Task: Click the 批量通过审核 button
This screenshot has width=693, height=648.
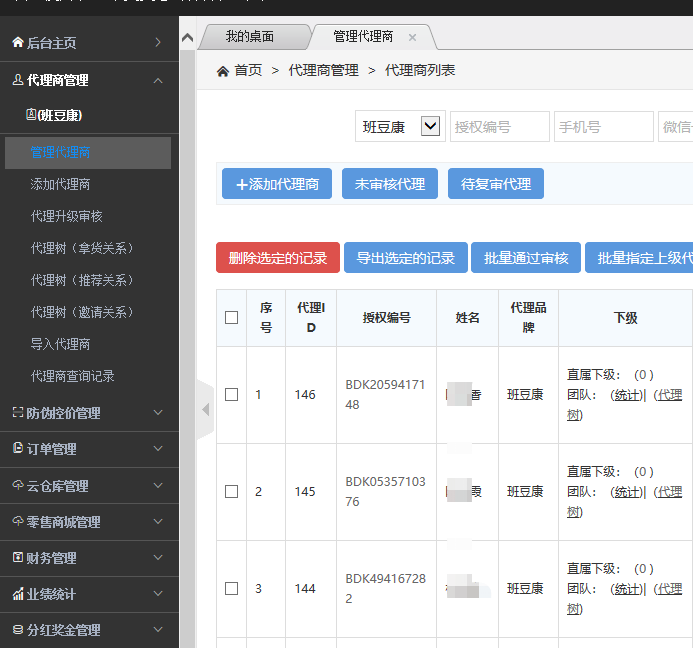Action: point(526,257)
